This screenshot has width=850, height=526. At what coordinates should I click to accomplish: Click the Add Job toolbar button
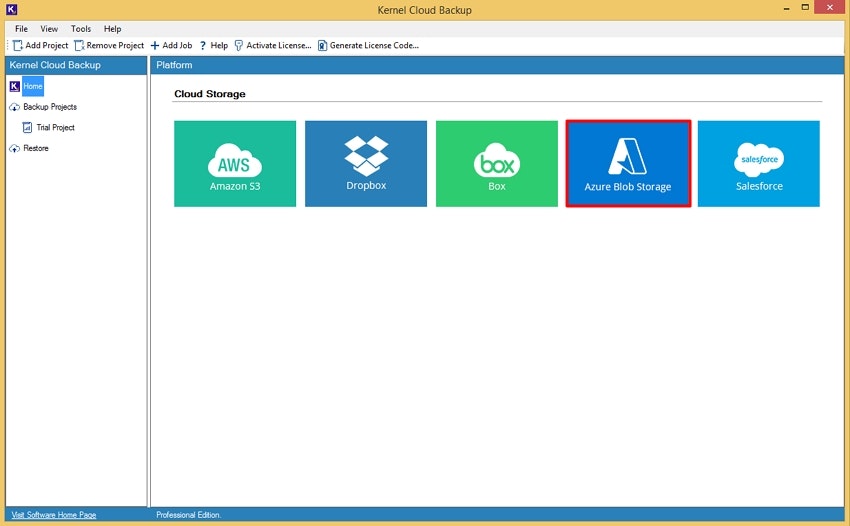[x=171, y=46]
